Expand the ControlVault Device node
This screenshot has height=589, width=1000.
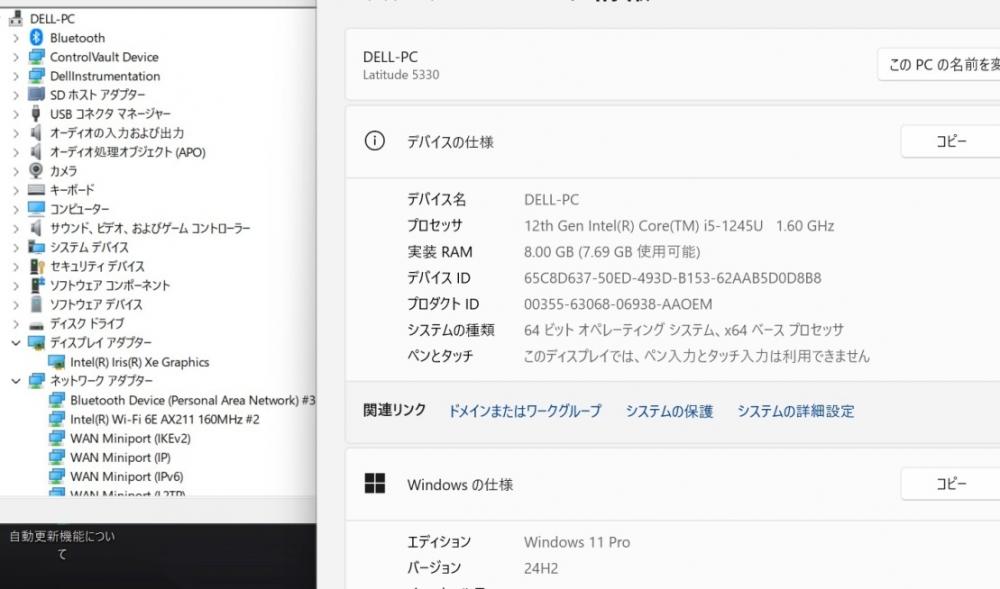(16, 57)
